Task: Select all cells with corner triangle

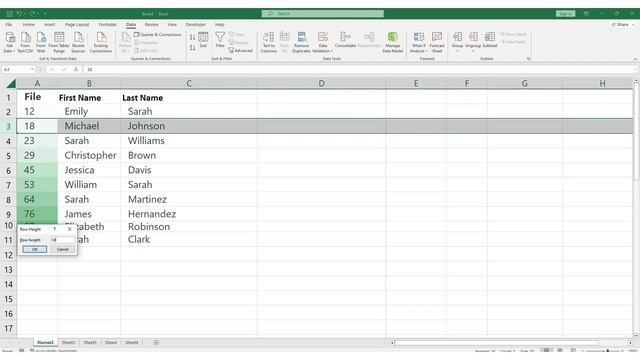Action: pyautogui.click(x=11, y=84)
